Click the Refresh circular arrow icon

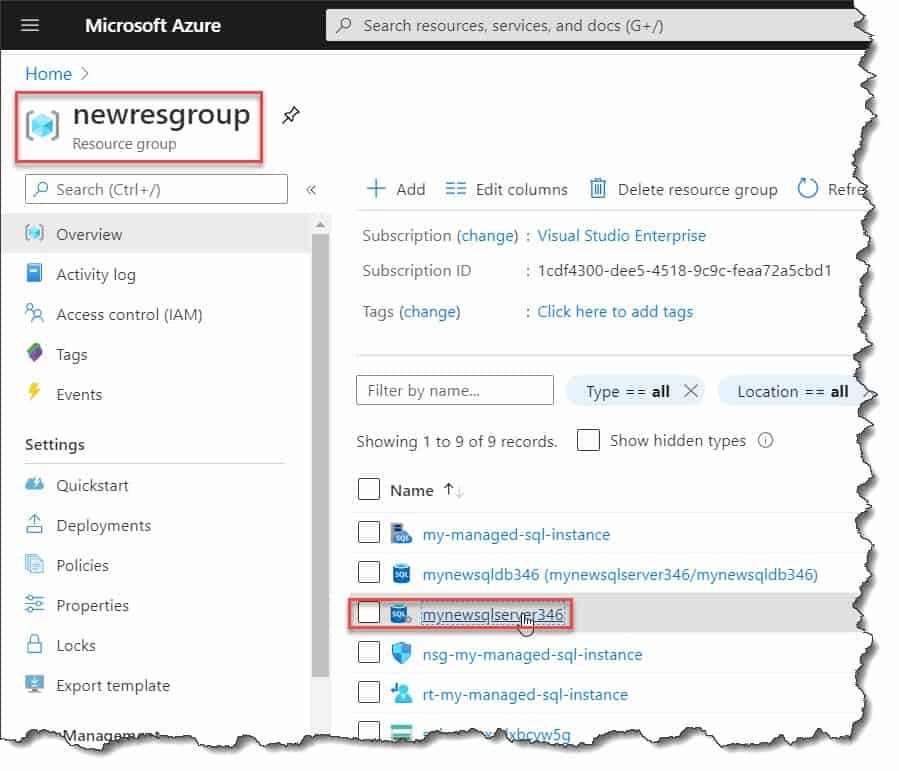pyautogui.click(x=807, y=188)
